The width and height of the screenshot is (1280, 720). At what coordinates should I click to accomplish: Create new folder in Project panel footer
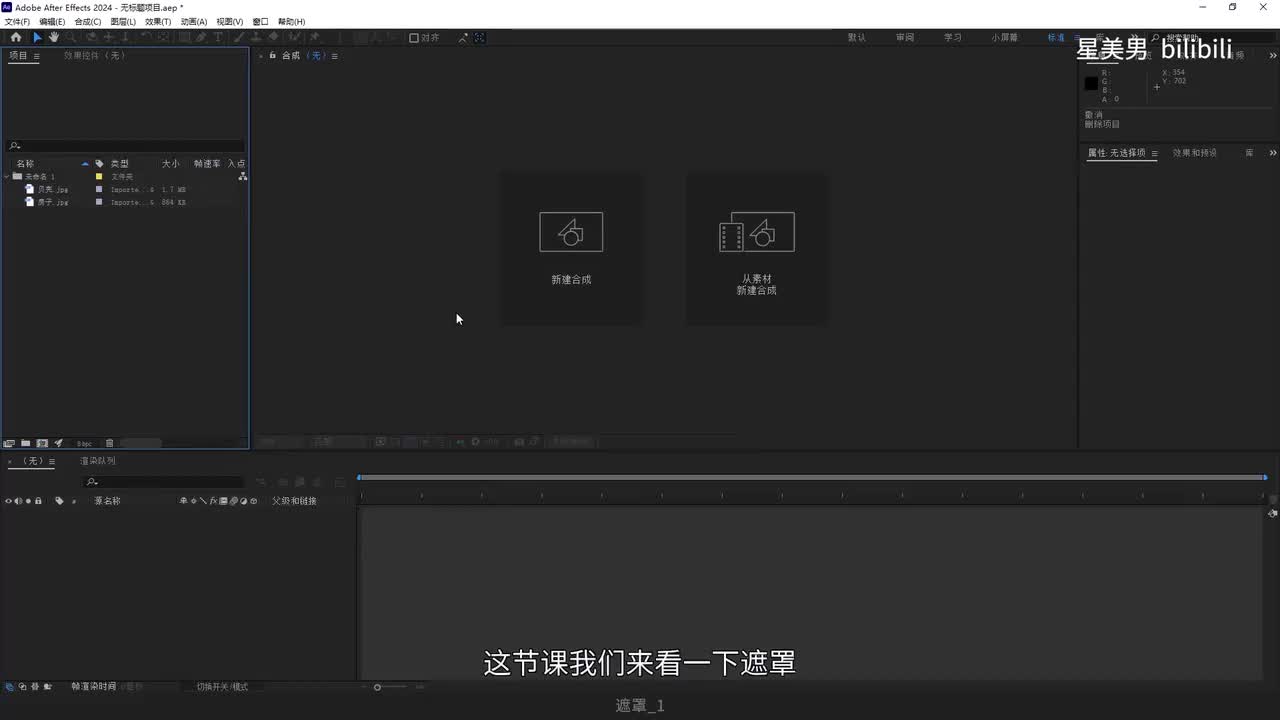[x=25, y=443]
